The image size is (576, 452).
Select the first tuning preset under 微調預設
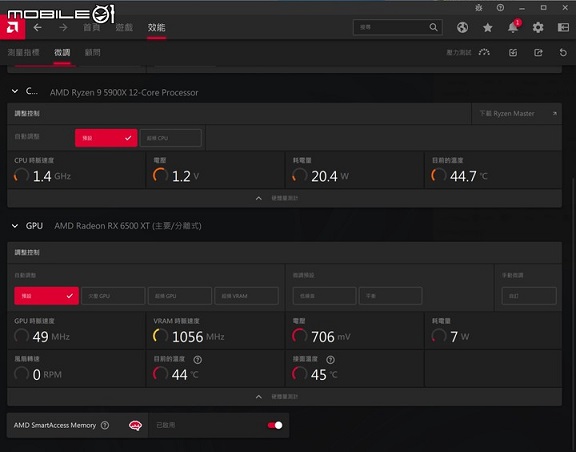coord(324,296)
